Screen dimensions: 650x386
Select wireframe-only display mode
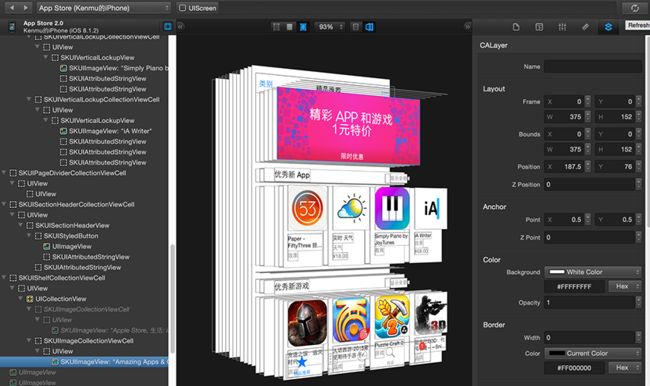(x=276, y=27)
